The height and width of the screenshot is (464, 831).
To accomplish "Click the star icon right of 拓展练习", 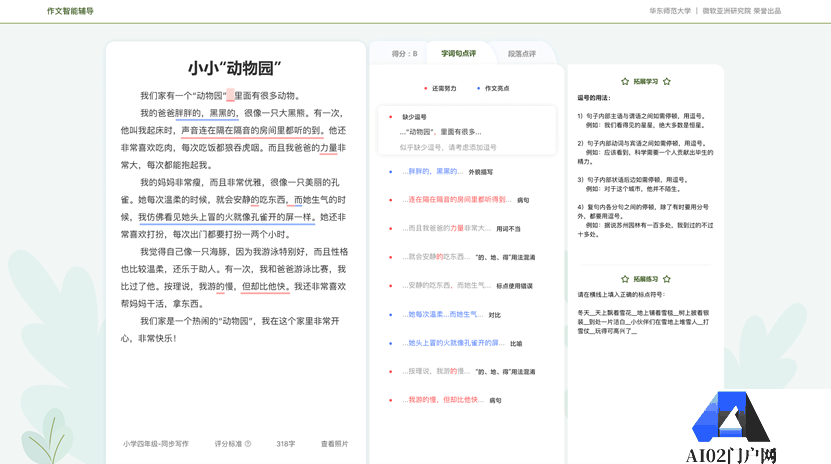I will click(667, 279).
